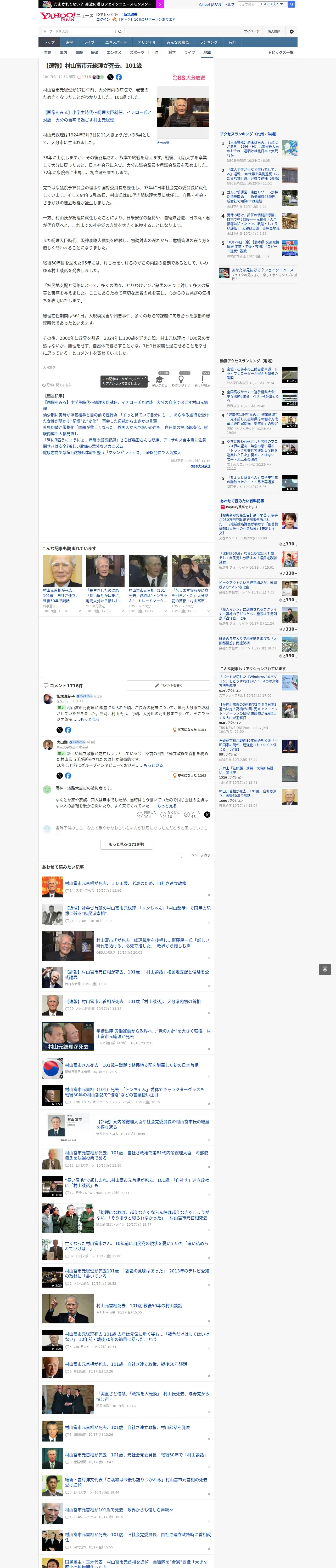Share the 阪神・淡路大震災 comment on X
Screen dimensions: 336x1568
coord(207,814)
